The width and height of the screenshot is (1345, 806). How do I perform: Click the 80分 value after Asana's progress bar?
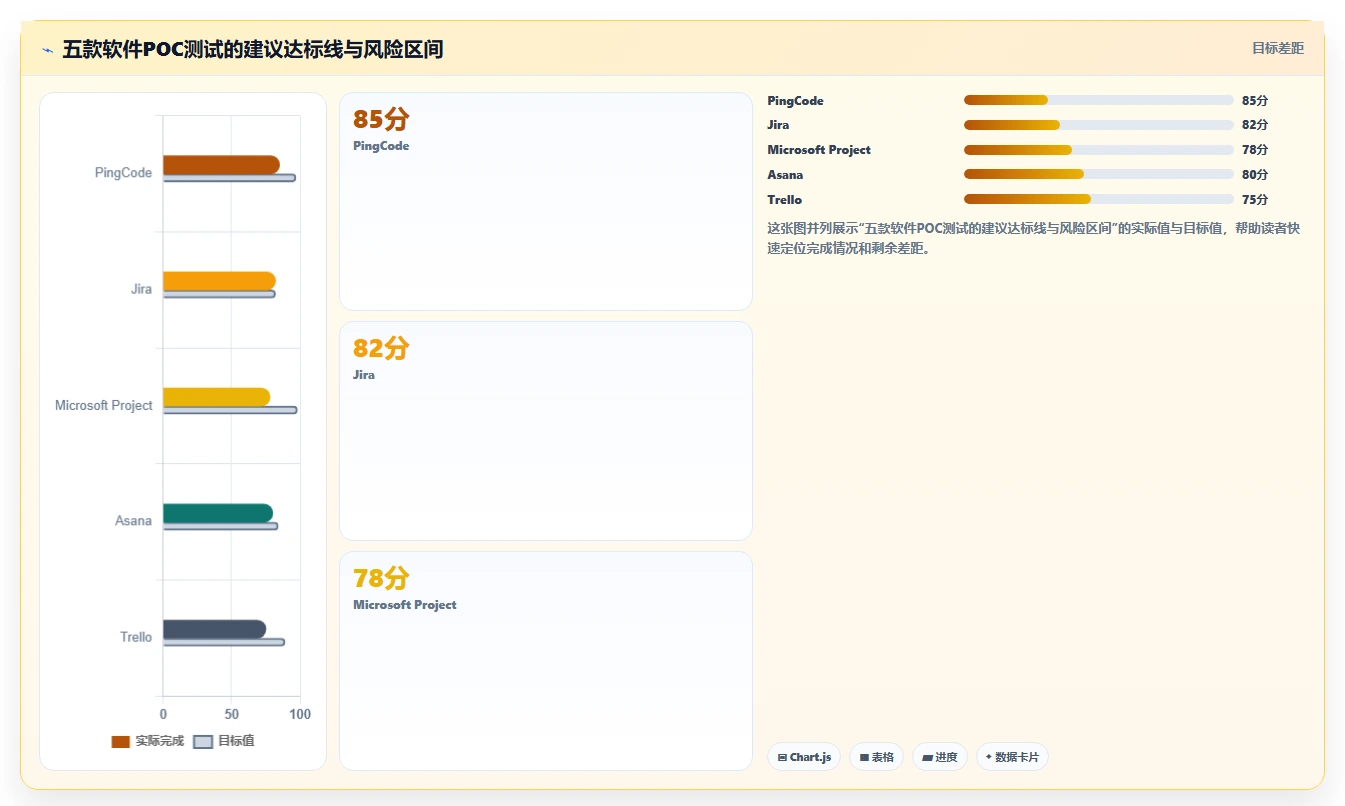click(x=1255, y=175)
